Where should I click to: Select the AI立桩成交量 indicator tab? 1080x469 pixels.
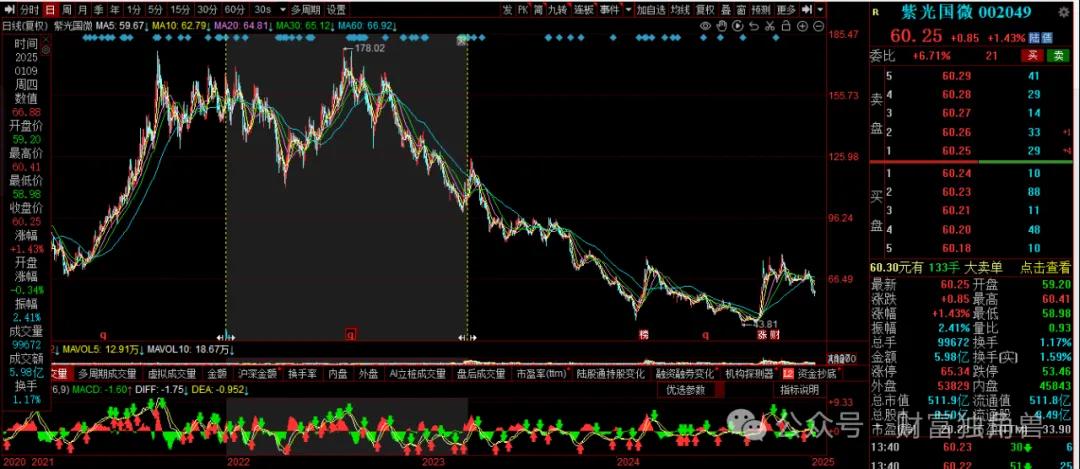(x=417, y=374)
